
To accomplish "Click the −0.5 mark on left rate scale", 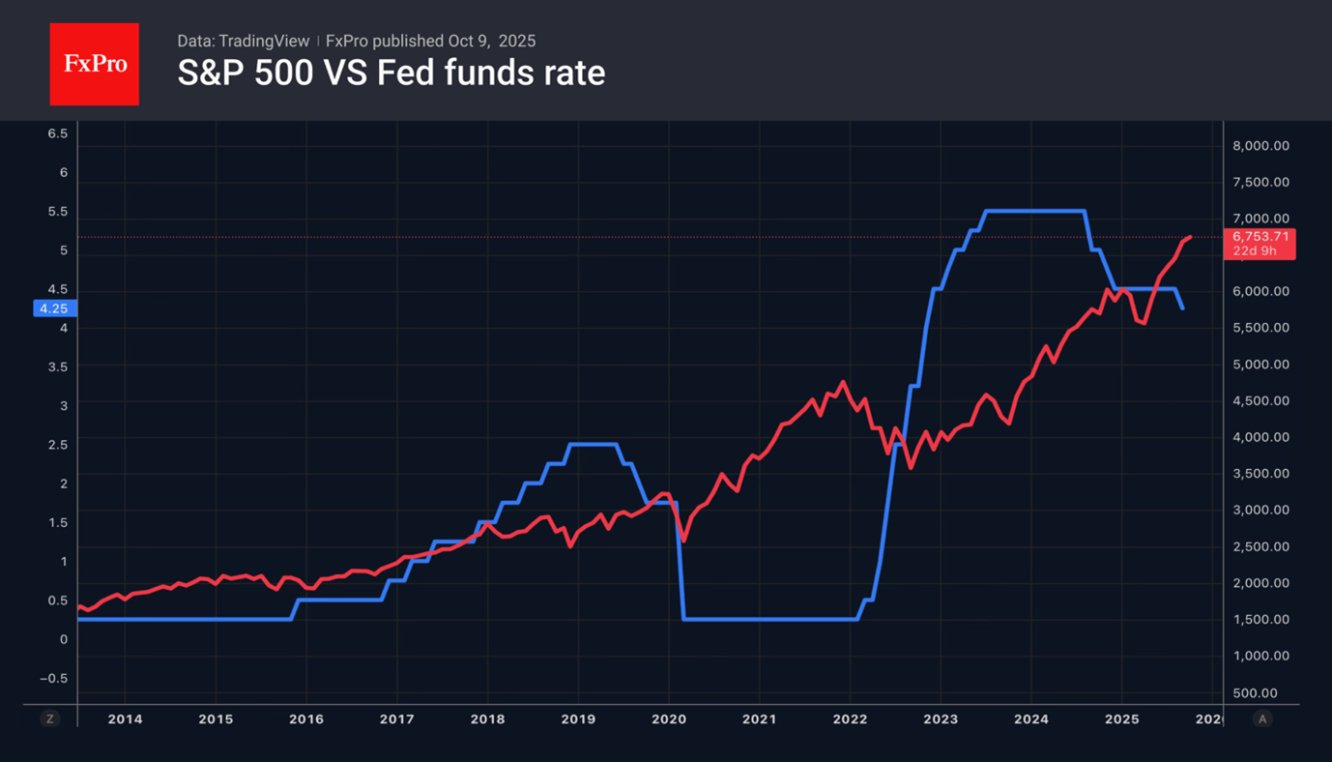I will [x=54, y=678].
